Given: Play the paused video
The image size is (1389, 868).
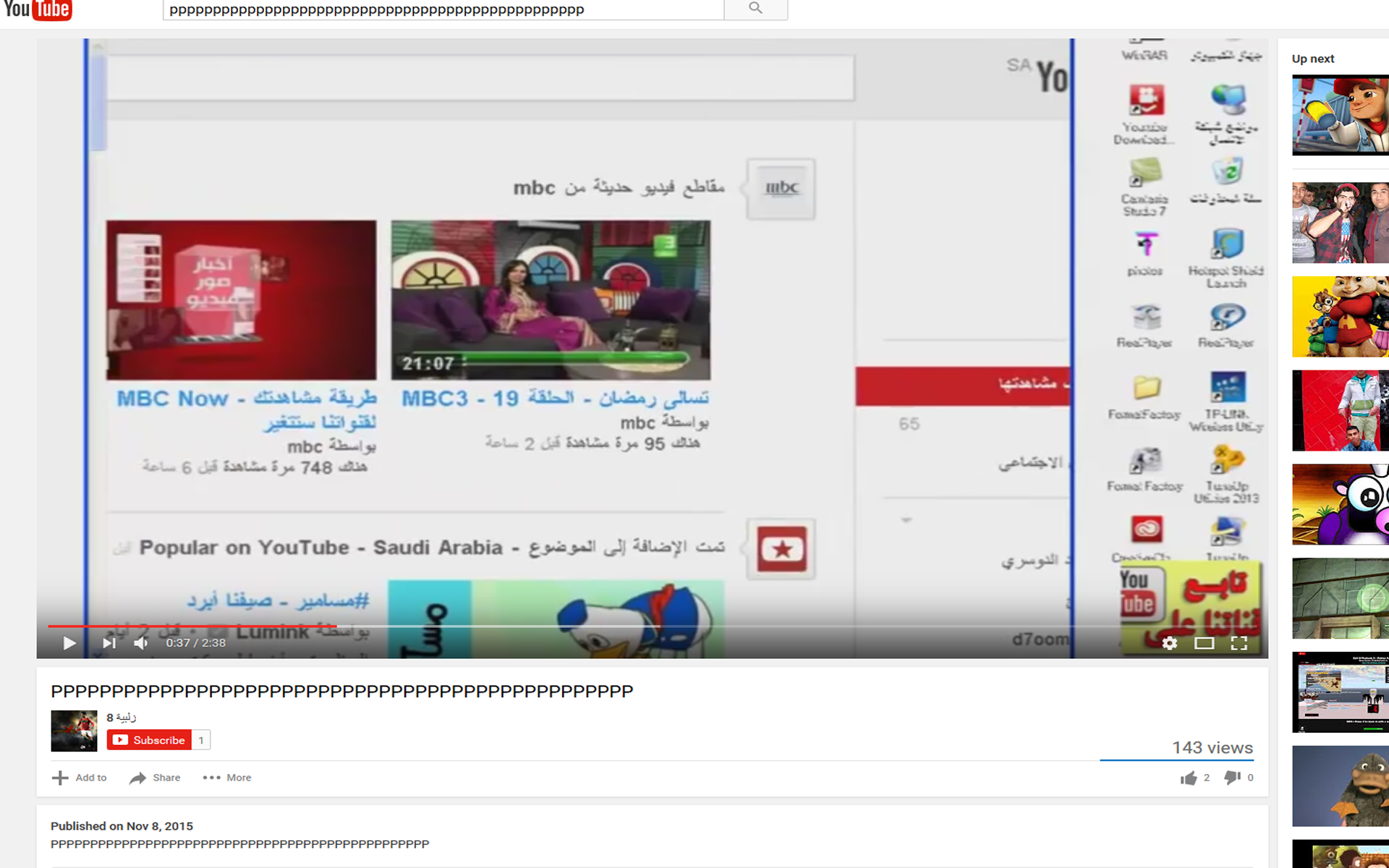Looking at the screenshot, I should [x=69, y=643].
